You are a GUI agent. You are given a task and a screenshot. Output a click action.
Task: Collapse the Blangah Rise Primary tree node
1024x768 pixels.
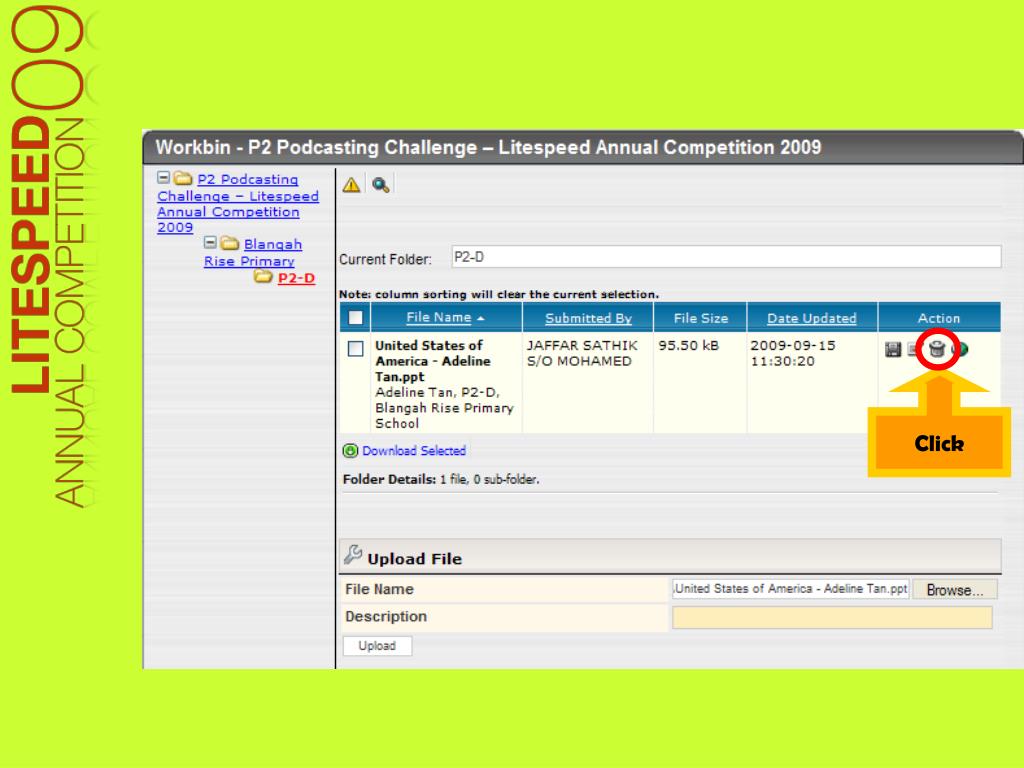210,243
